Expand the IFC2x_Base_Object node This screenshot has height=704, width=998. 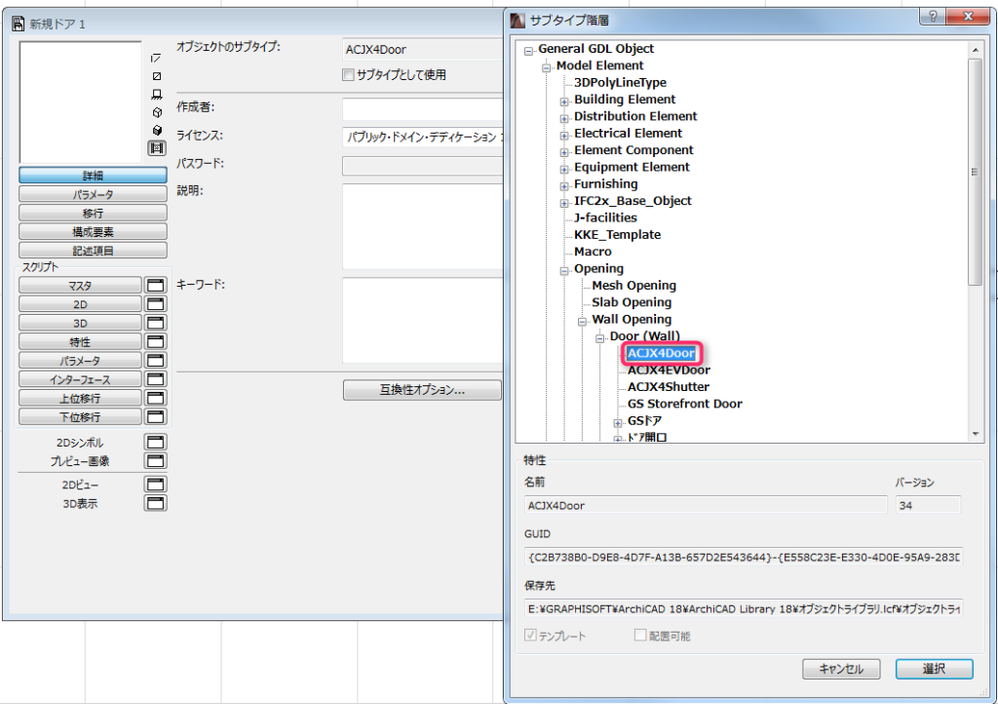click(564, 203)
